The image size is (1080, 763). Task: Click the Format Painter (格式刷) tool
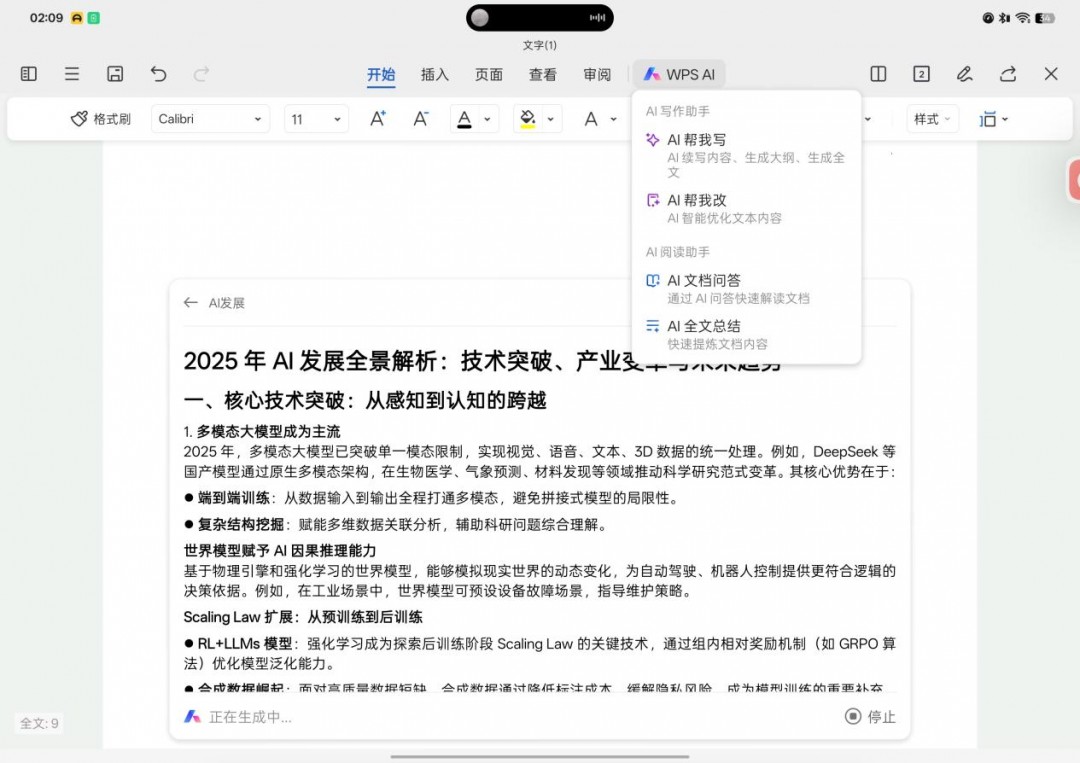pos(100,119)
